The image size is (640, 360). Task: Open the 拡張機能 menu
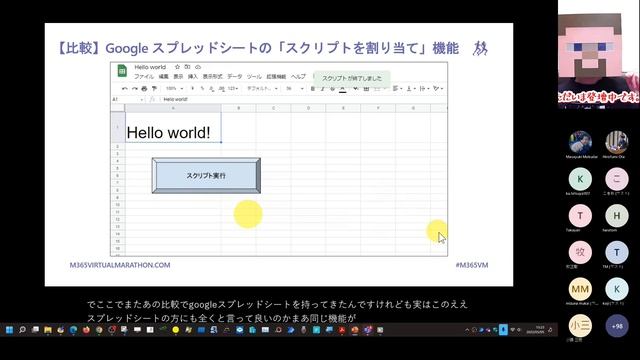(x=276, y=77)
